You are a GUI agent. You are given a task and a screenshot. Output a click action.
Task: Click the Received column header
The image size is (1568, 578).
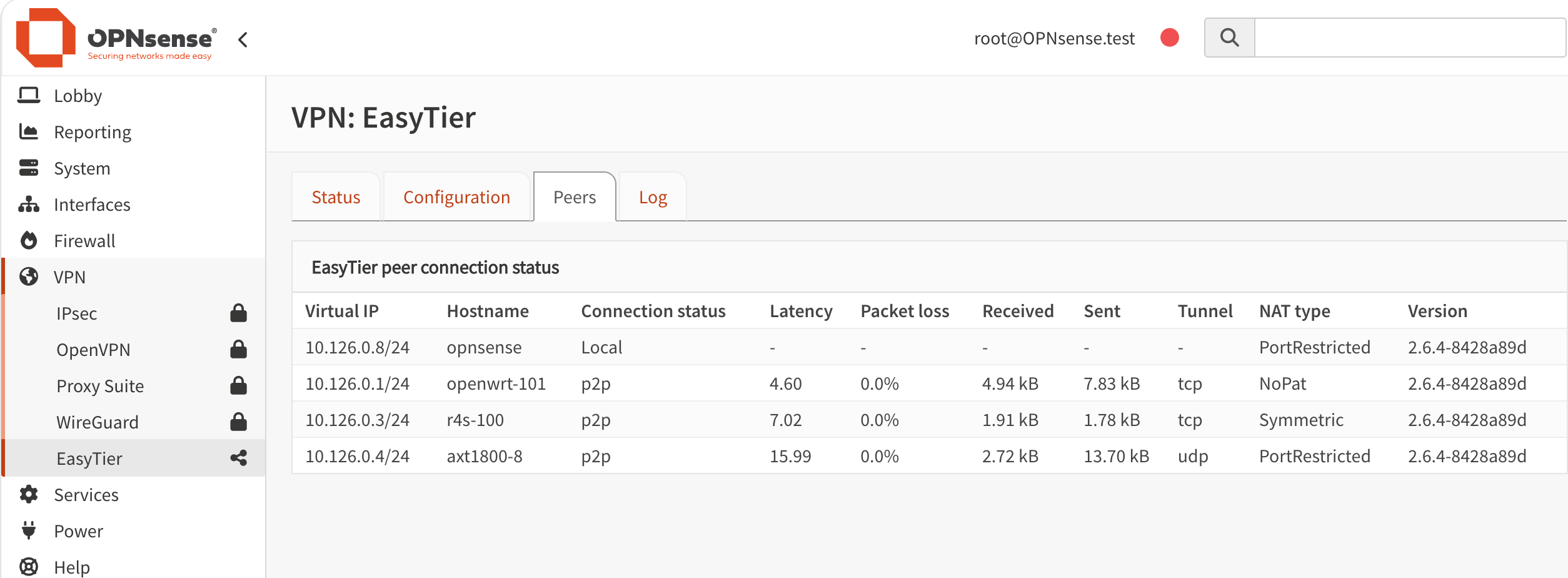tap(1018, 311)
